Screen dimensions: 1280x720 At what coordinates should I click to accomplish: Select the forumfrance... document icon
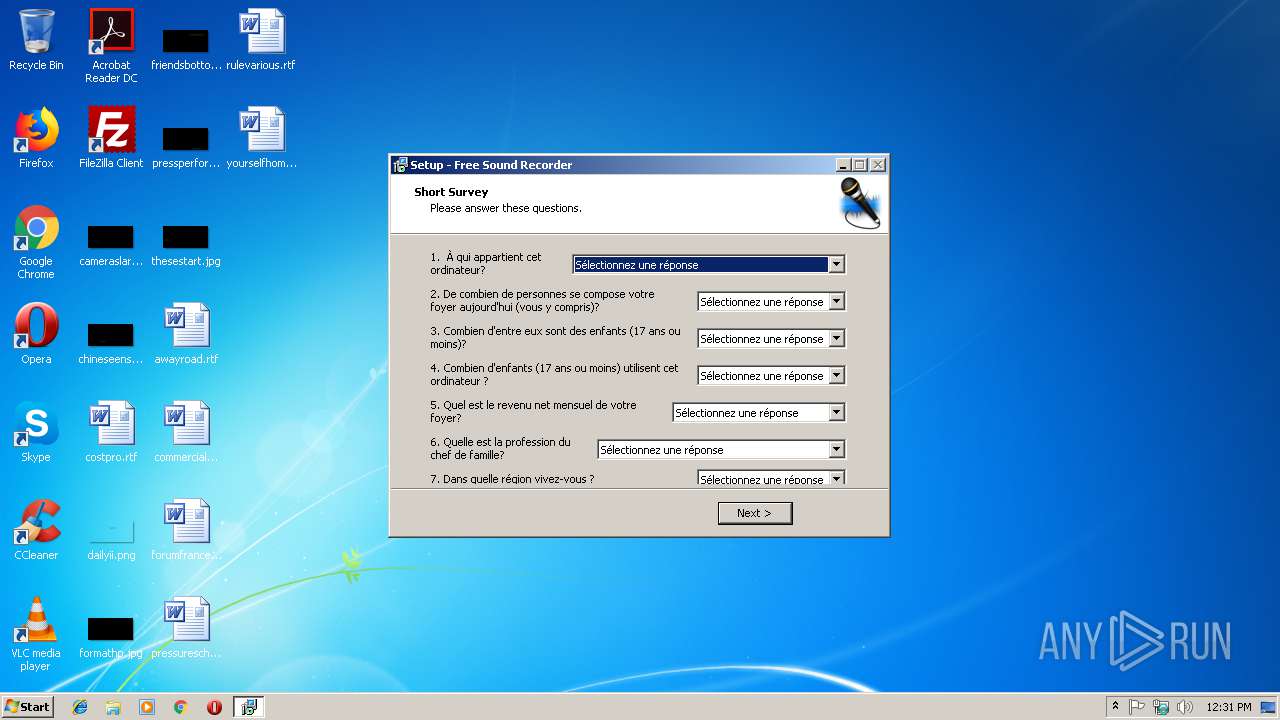[x=186, y=530]
